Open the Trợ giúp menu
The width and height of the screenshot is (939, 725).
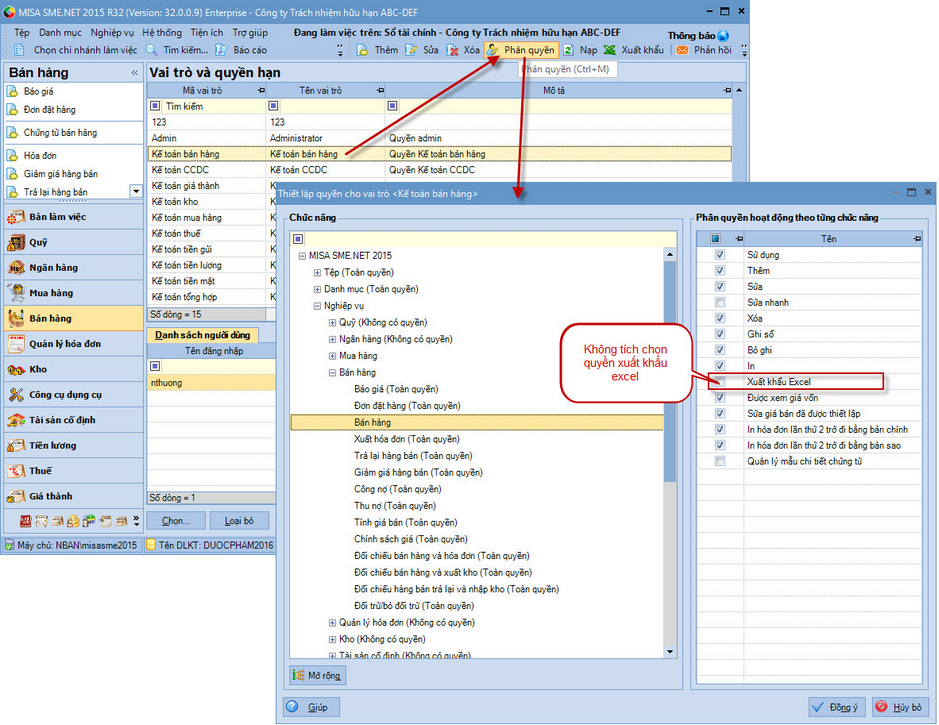click(x=250, y=33)
